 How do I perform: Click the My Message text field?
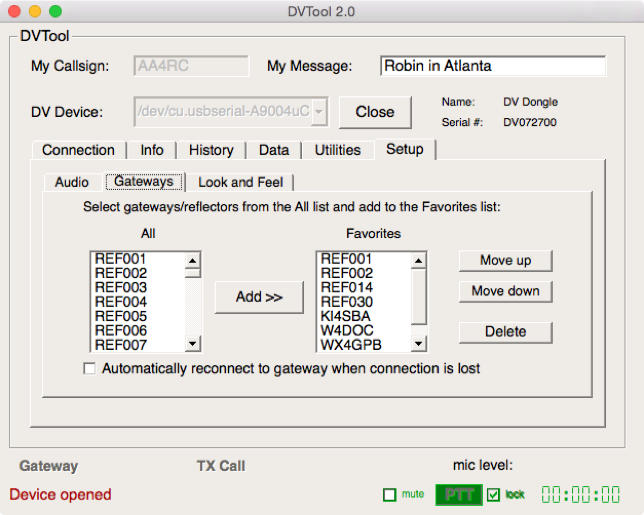[492, 66]
